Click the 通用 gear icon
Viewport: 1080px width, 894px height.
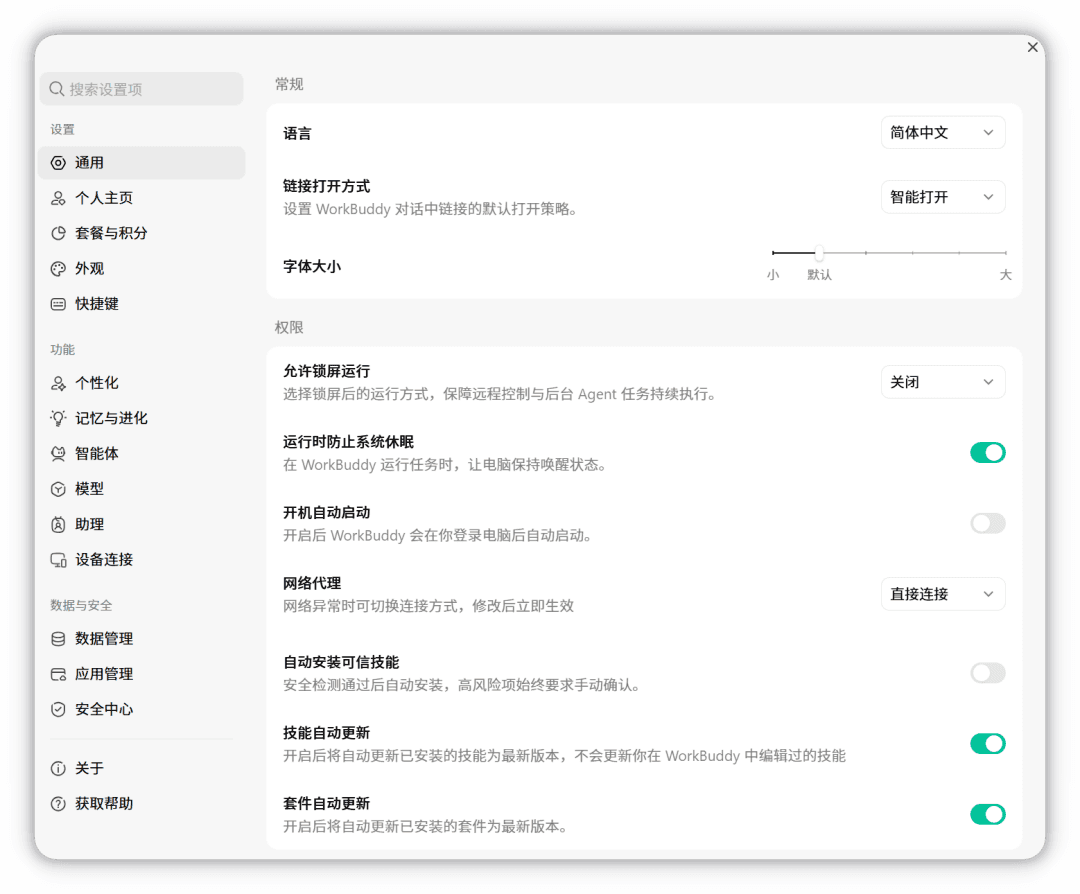click(x=59, y=163)
